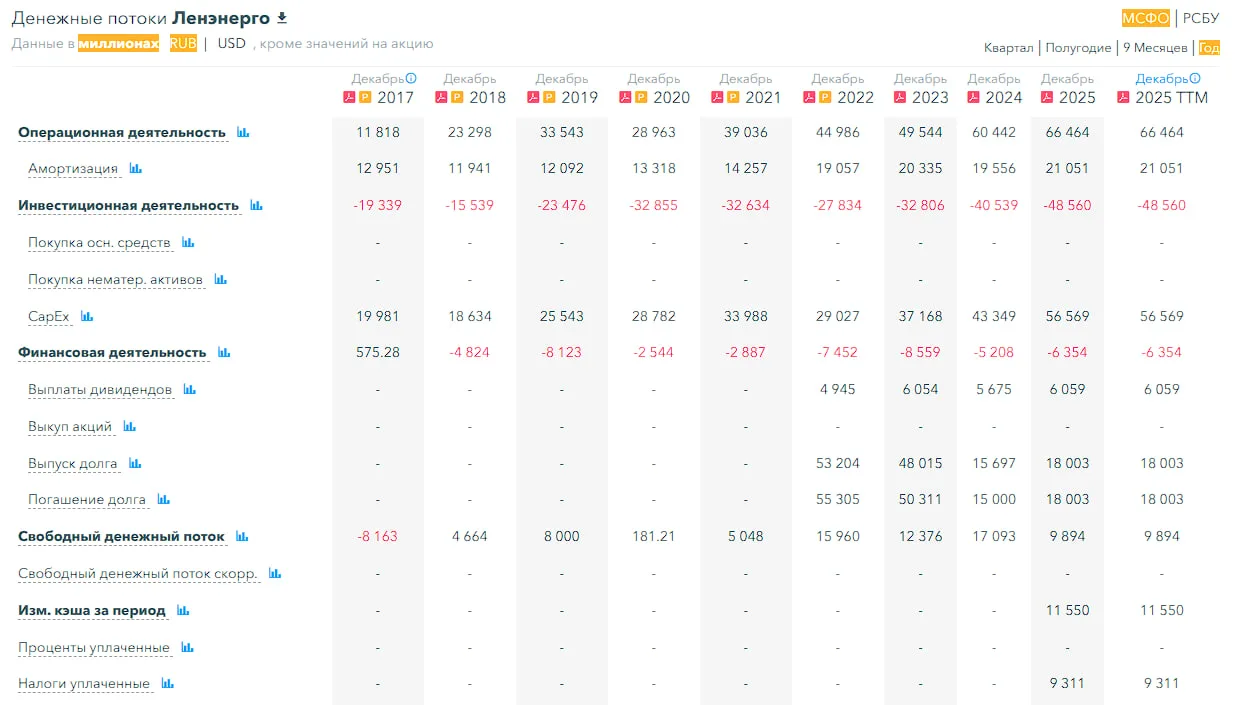This screenshot has height=705, width=1235.
Task: Click the Выплаты дивидендов row label
Action: tap(100, 389)
